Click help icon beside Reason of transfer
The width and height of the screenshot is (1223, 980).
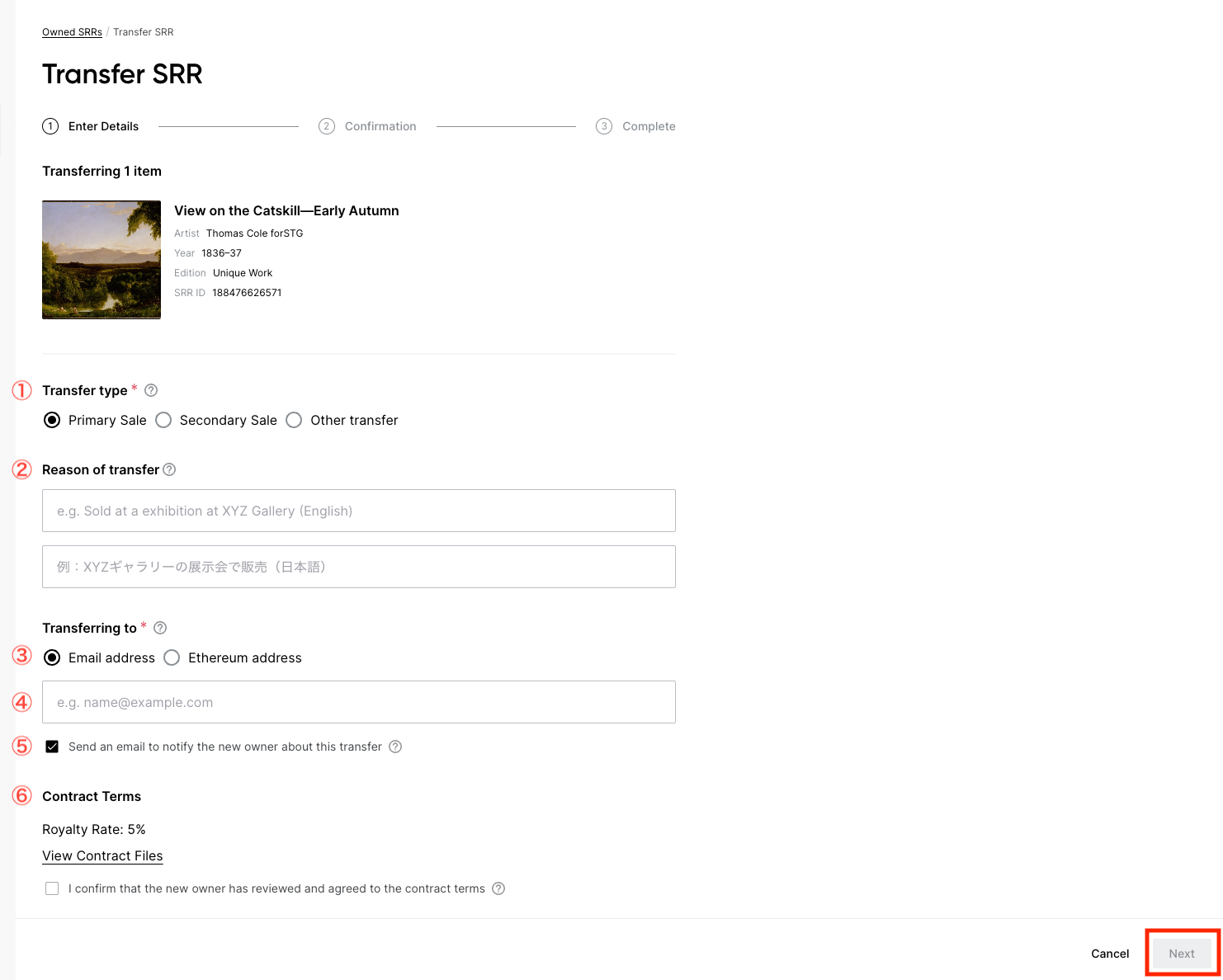point(169,469)
